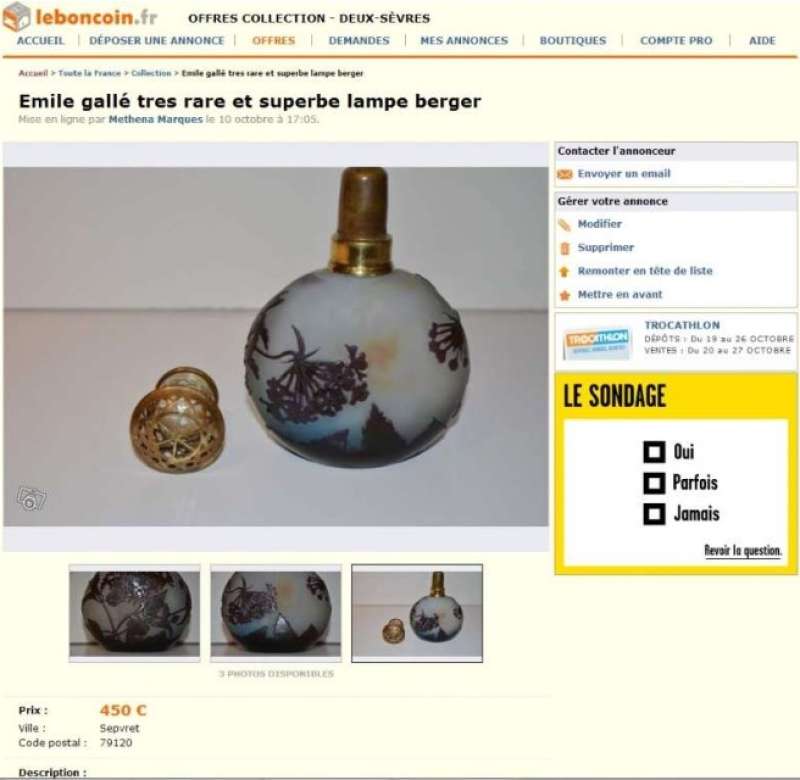Click the Revoir la question link
800x780 pixels.
[742, 550]
